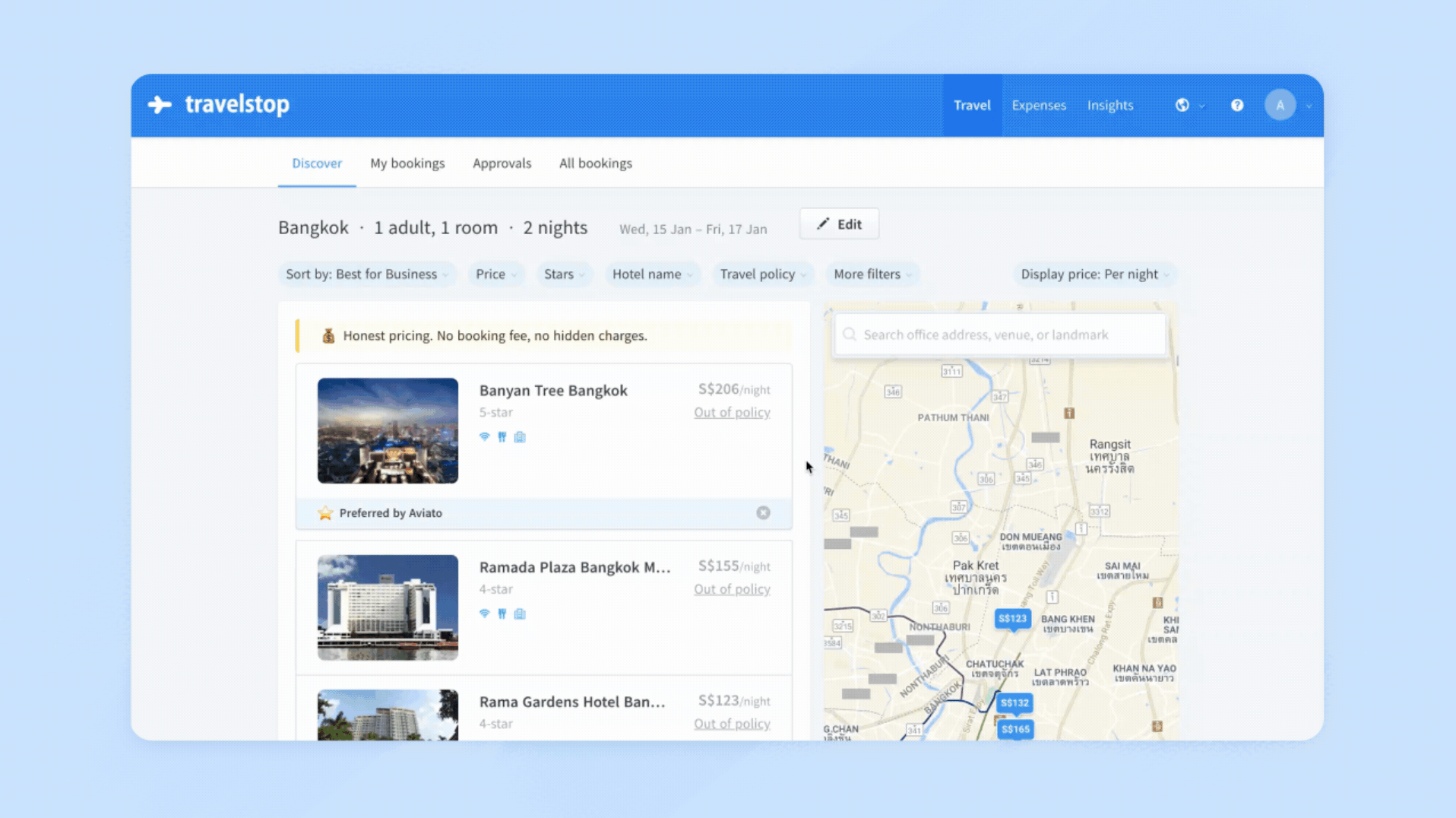The width and height of the screenshot is (1456, 818).
Task: Click wifi icon on Banyan Tree Bangkok
Action: coord(484,436)
